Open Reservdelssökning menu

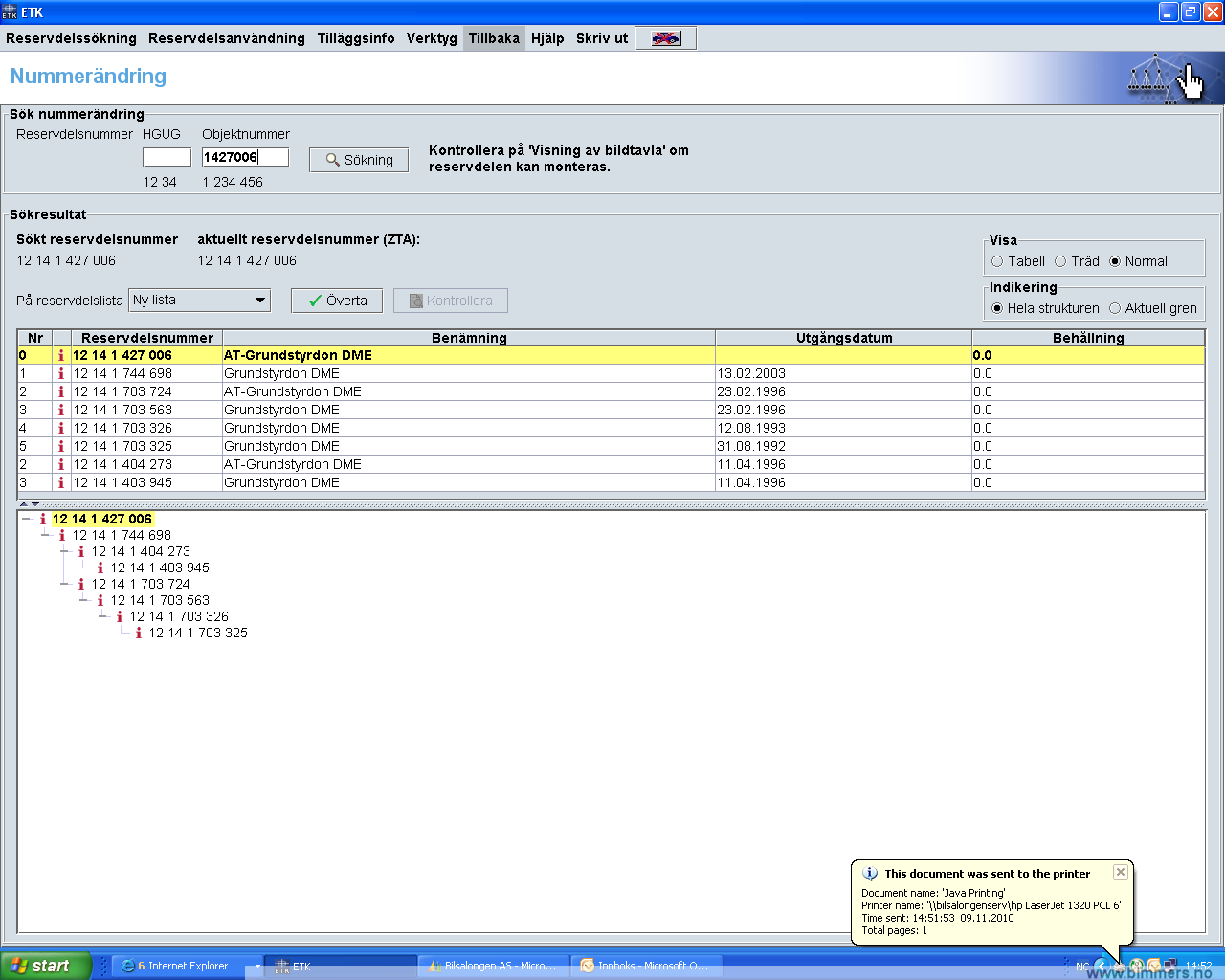click(x=71, y=38)
